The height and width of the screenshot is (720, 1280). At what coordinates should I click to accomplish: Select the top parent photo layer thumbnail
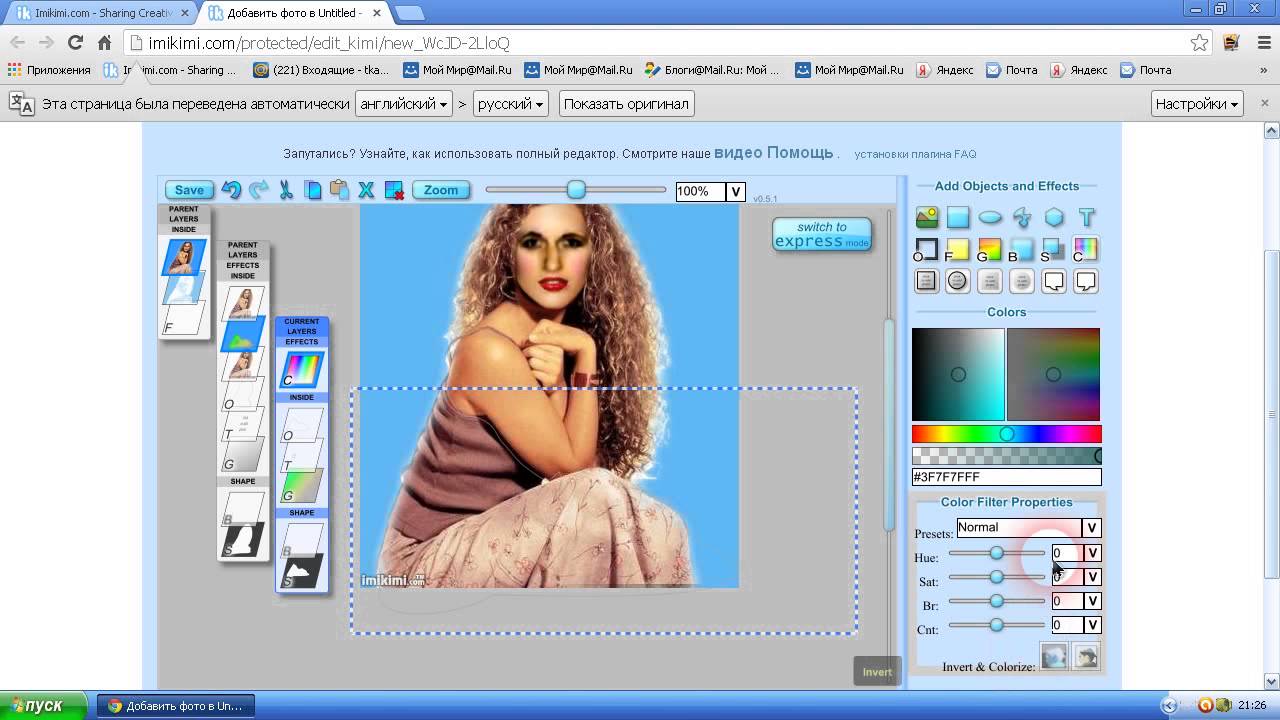184,257
